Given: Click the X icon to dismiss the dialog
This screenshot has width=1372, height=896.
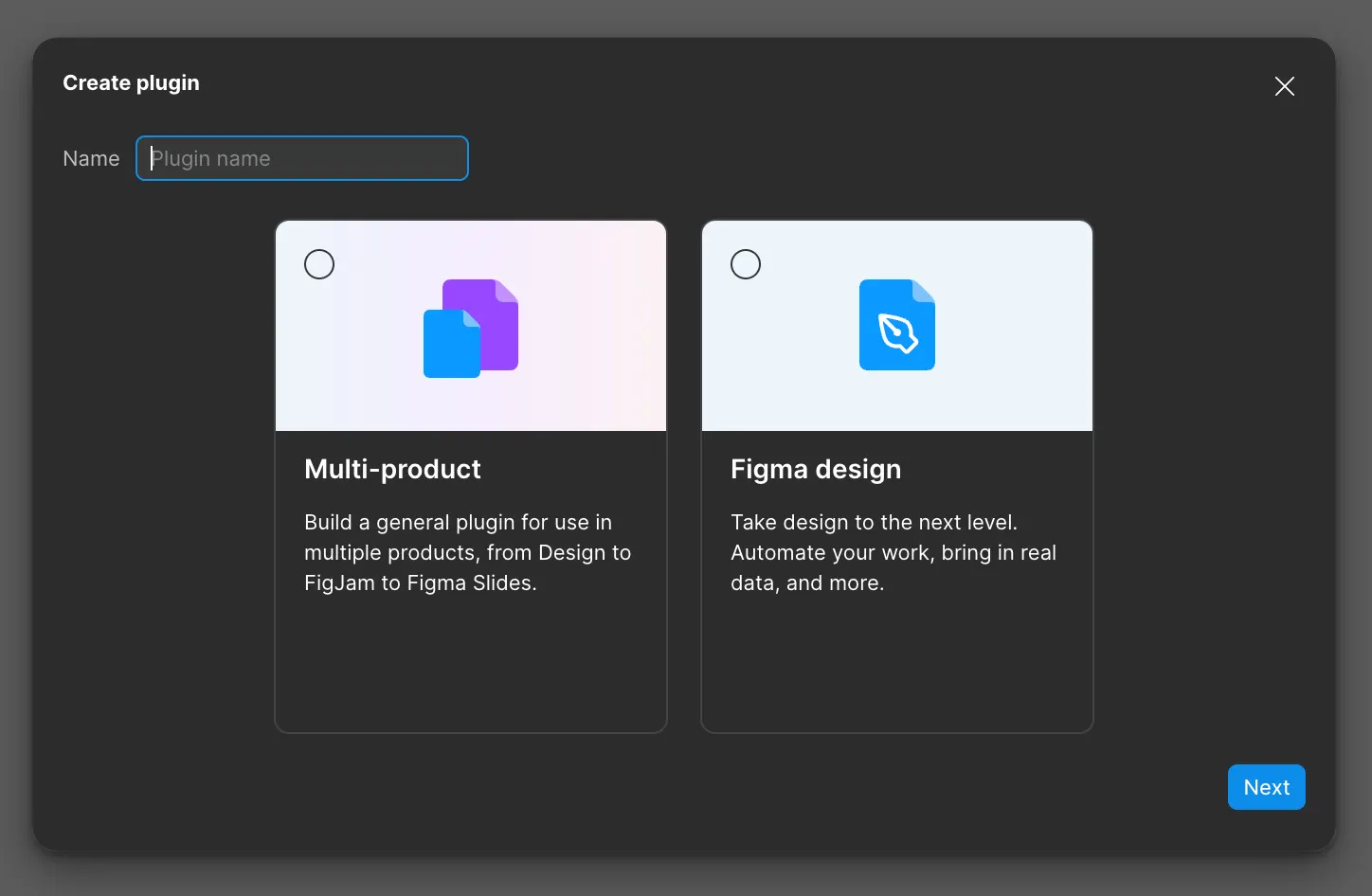Looking at the screenshot, I should (x=1284, y=85).
